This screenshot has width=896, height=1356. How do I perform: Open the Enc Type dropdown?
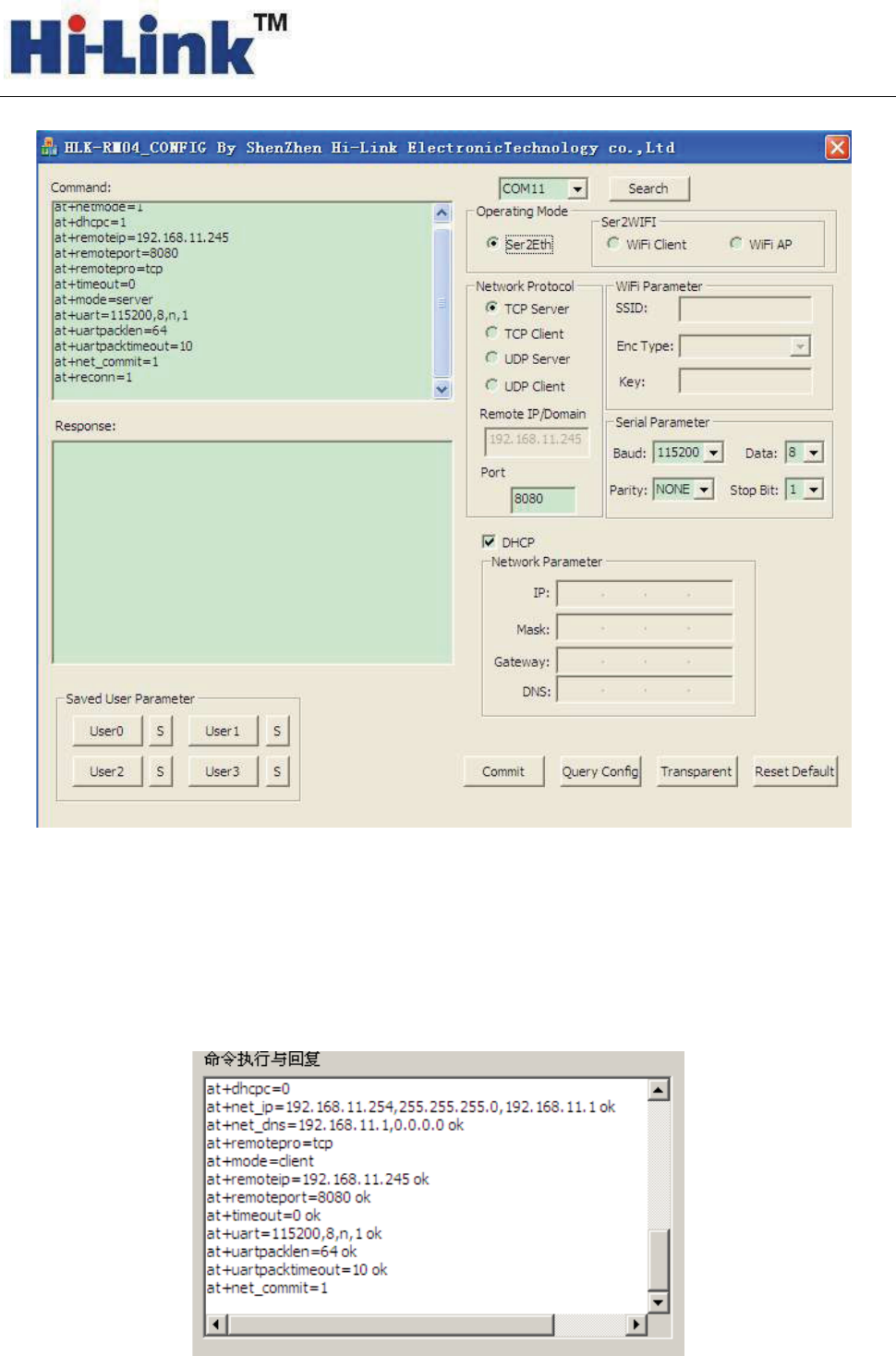point(800,345)
